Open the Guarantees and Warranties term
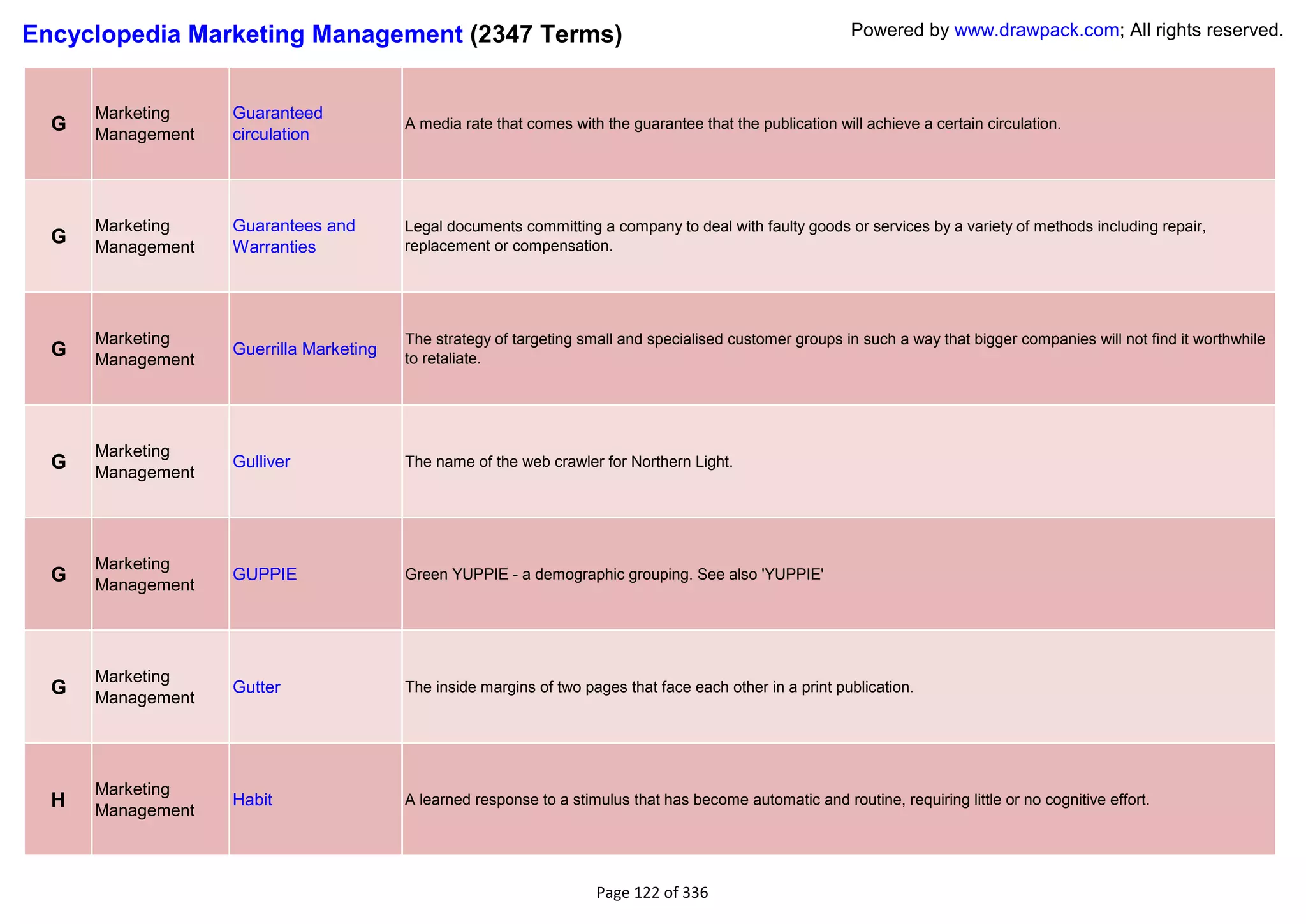This screenshot has width=1306, height=924. click(x=293, y=236)
